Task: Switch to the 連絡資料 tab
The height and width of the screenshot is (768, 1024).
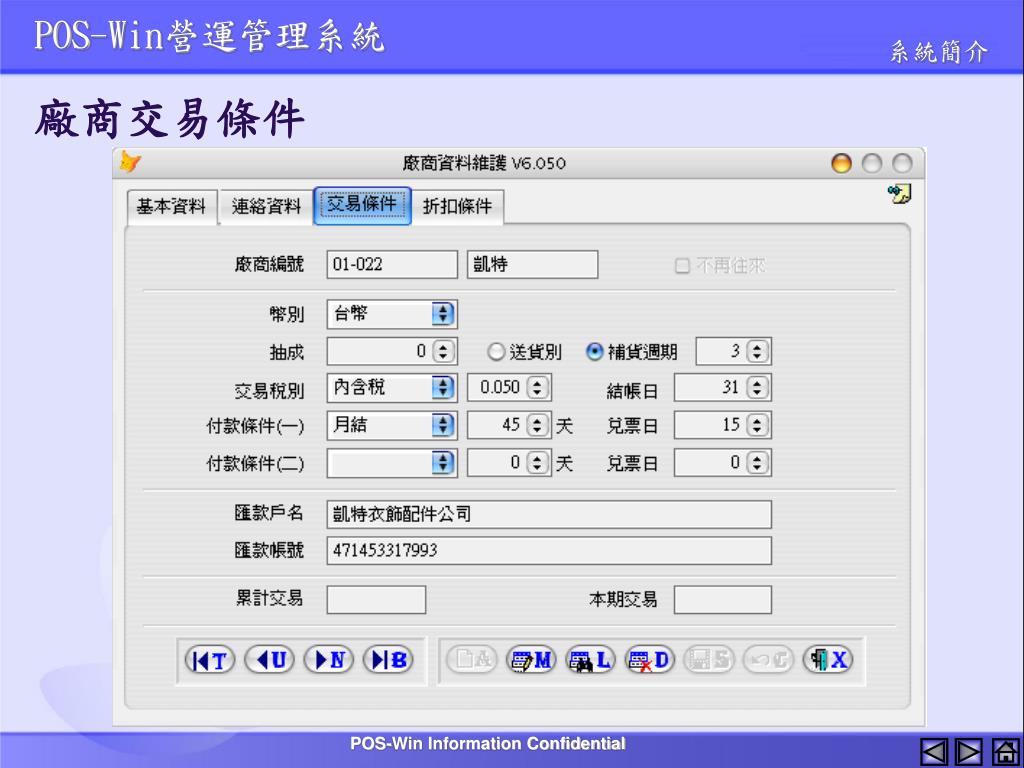Action: pyautogui.click(x=266, y=207)
